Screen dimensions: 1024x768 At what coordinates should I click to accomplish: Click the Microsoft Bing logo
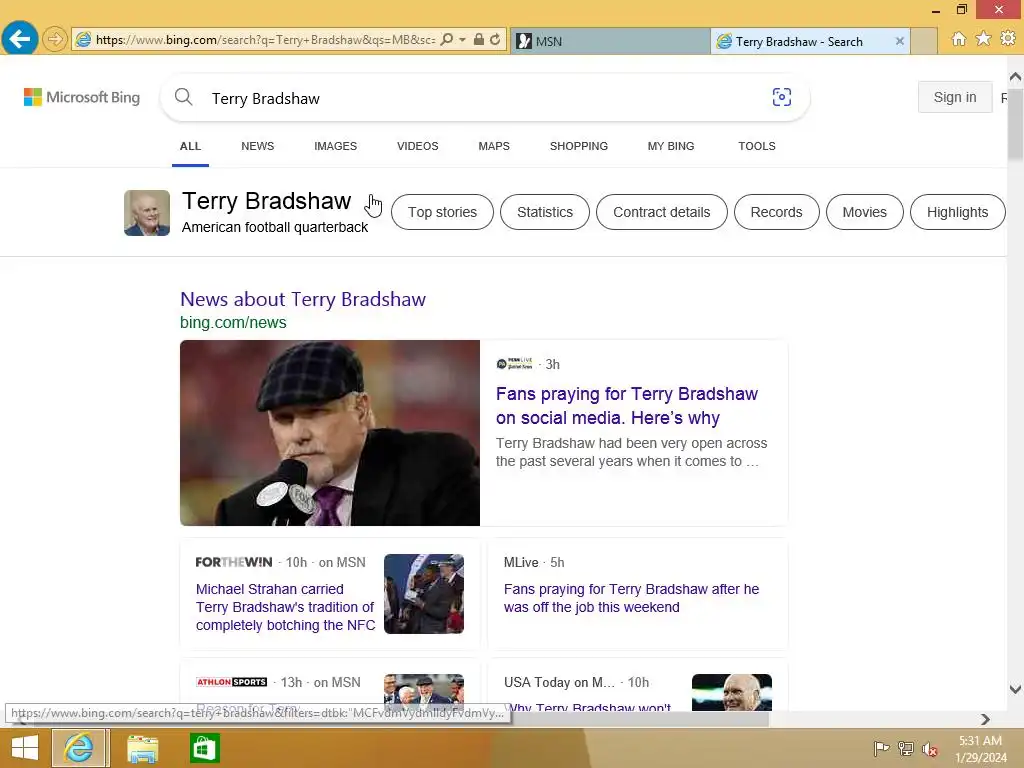coord(82,97)
